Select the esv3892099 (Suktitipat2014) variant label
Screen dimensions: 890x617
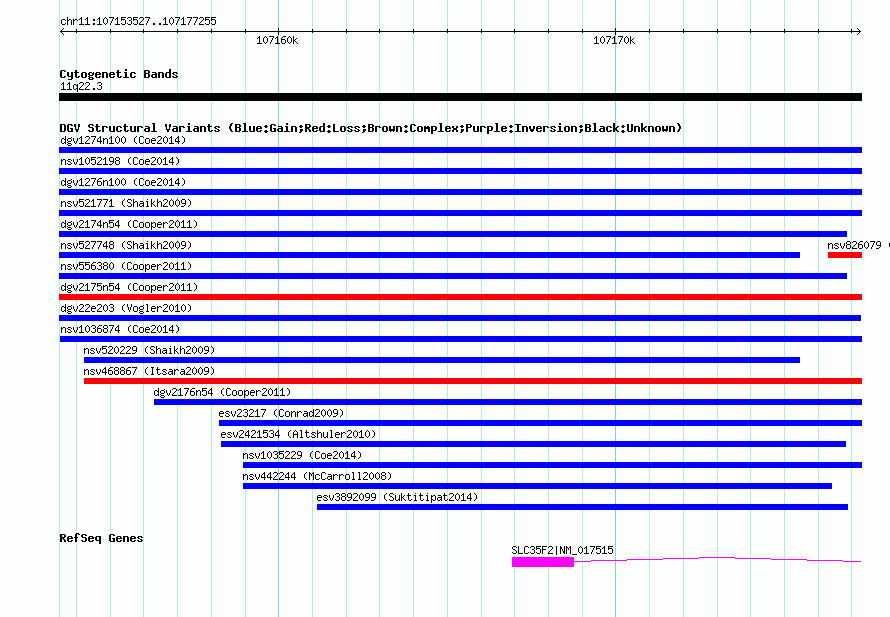(397, 497)
